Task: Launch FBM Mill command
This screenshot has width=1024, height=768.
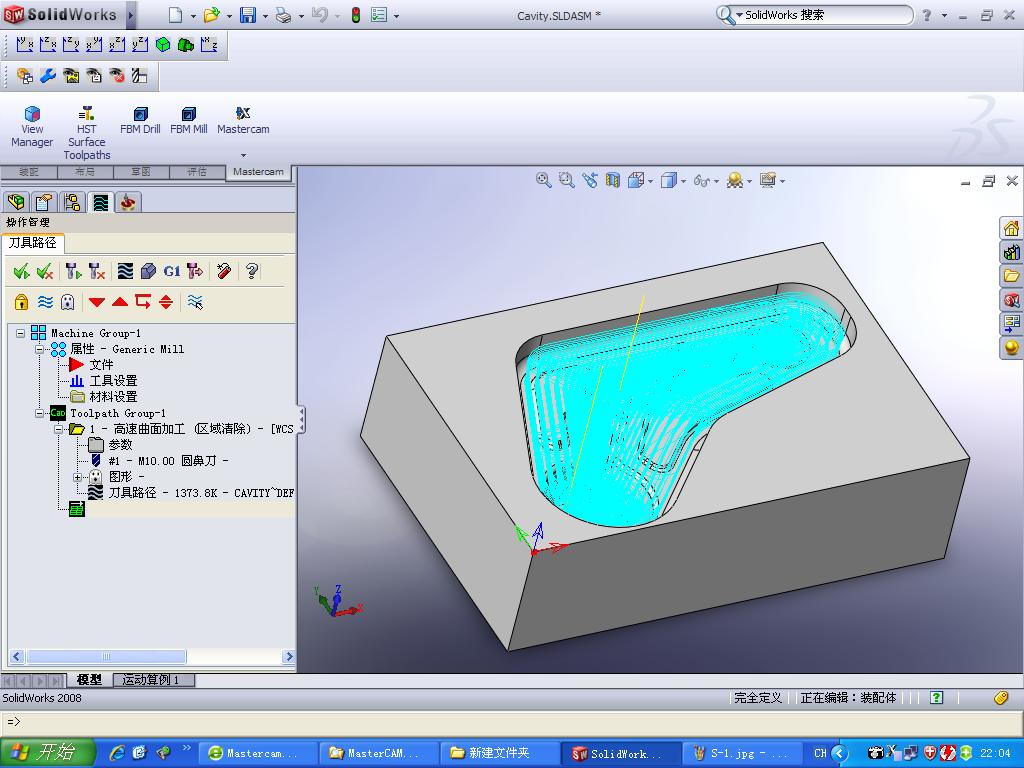Action: [x=189, y=121]
